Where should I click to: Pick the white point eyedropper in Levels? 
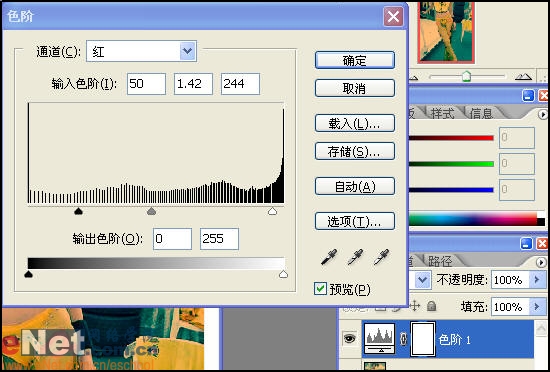[381, 257]
